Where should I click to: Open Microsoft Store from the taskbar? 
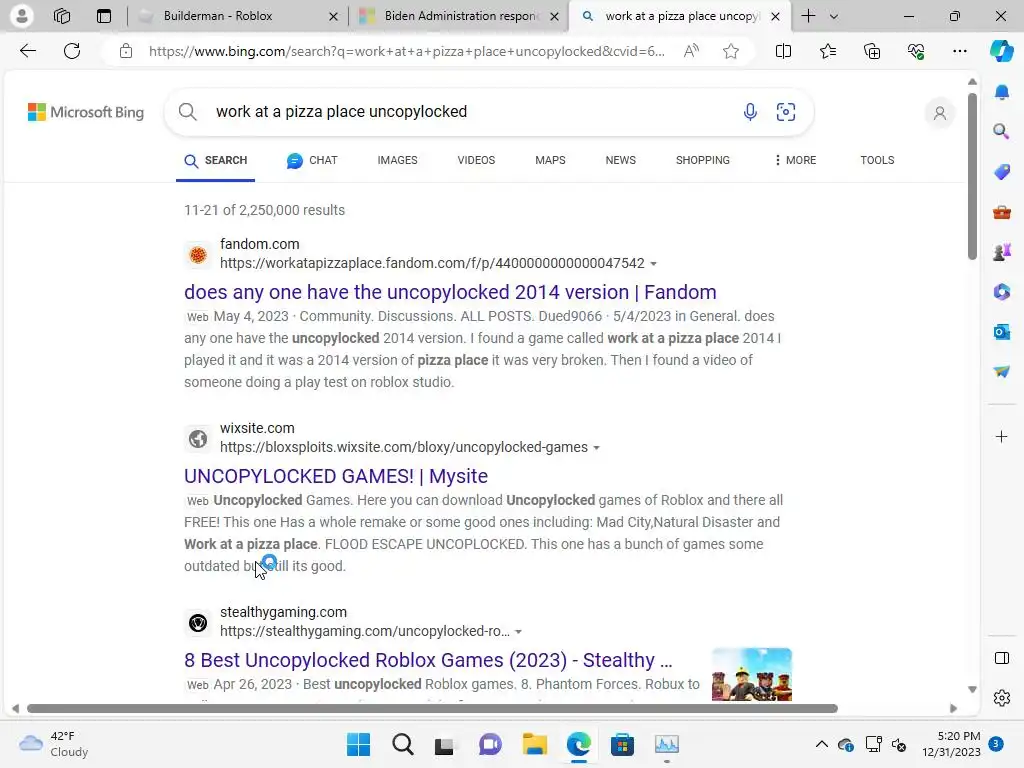point(622,744)
